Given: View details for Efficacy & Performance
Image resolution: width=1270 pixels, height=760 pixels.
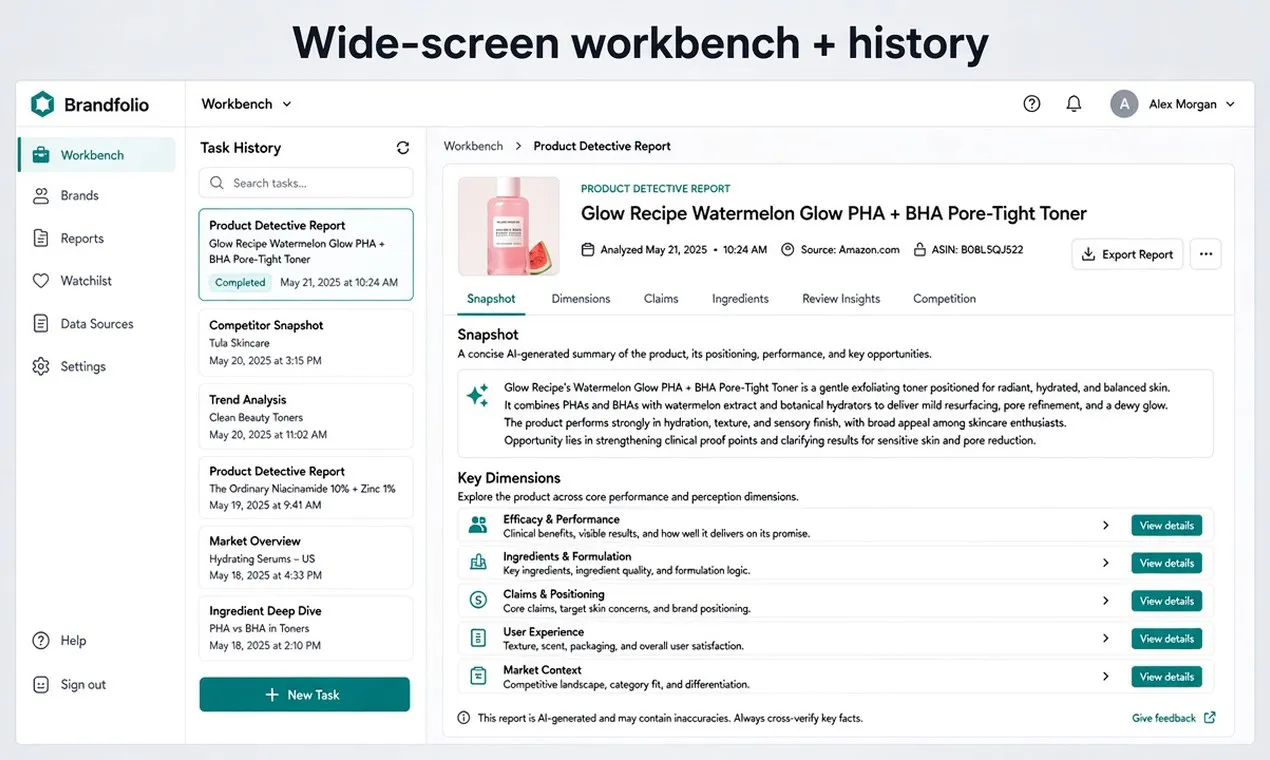Looking at the screenshot, I should (1166, 525).
